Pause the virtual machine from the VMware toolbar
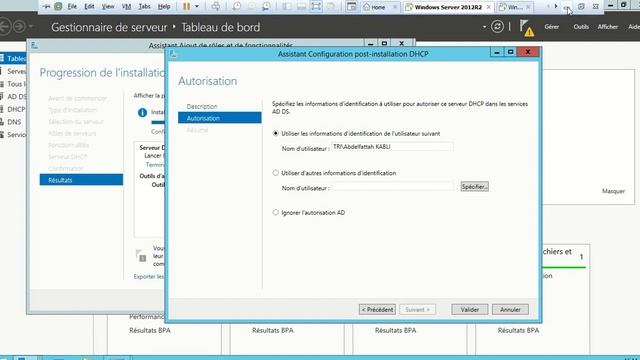This screenshot has width=640, height=360. [187, 7]
